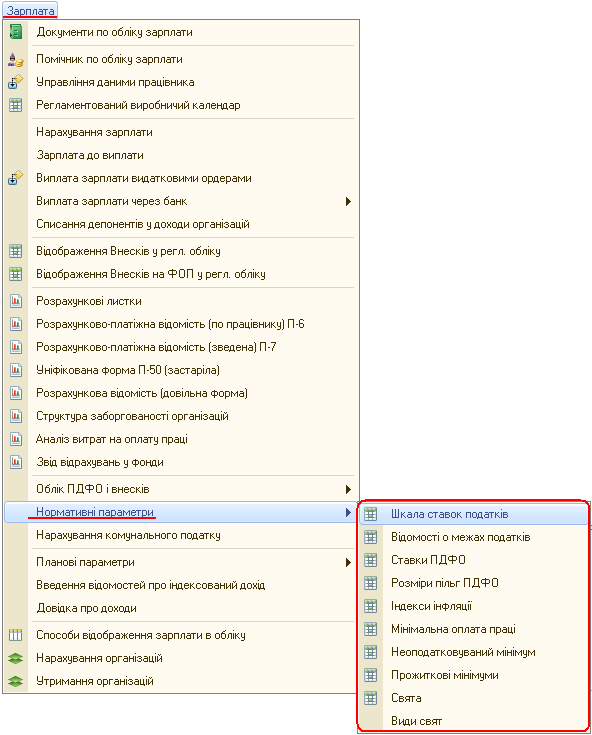
Task: Expand submenu arrow for Нормативні параметри
Action: [348, 512]
